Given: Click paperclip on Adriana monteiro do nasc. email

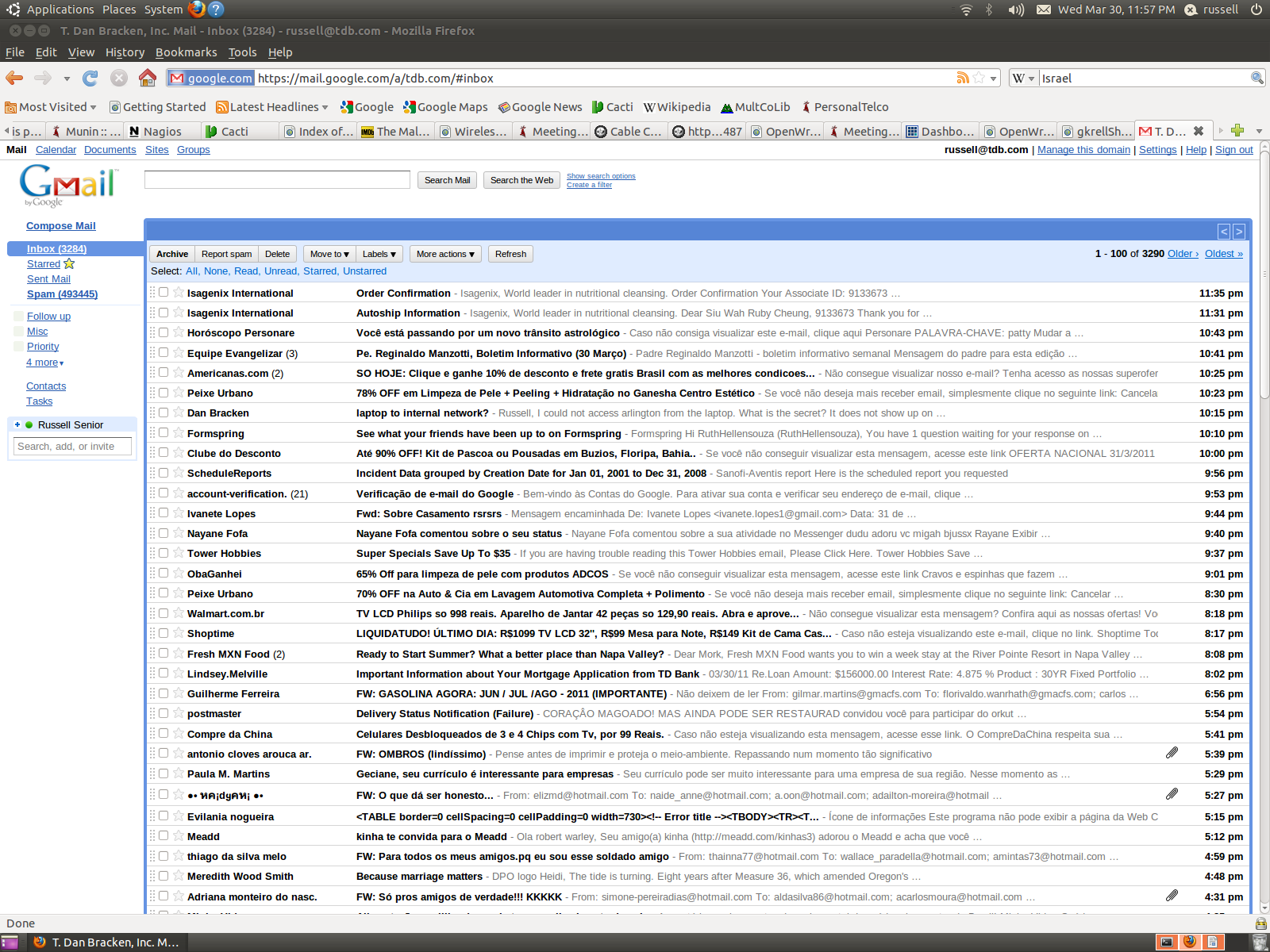Looking at the screenshot, I should (1172, 896).
